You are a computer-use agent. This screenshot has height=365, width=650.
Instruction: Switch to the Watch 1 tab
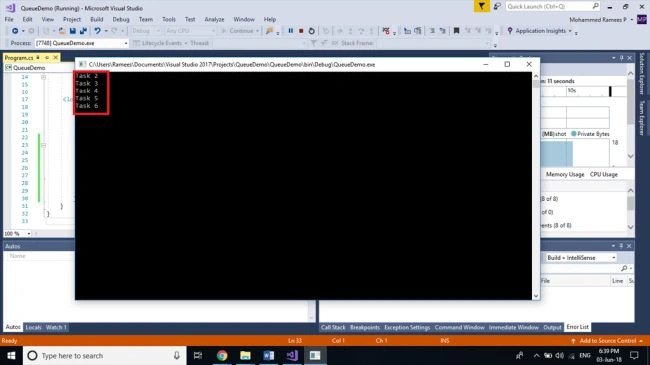click(x=56, y=327)
